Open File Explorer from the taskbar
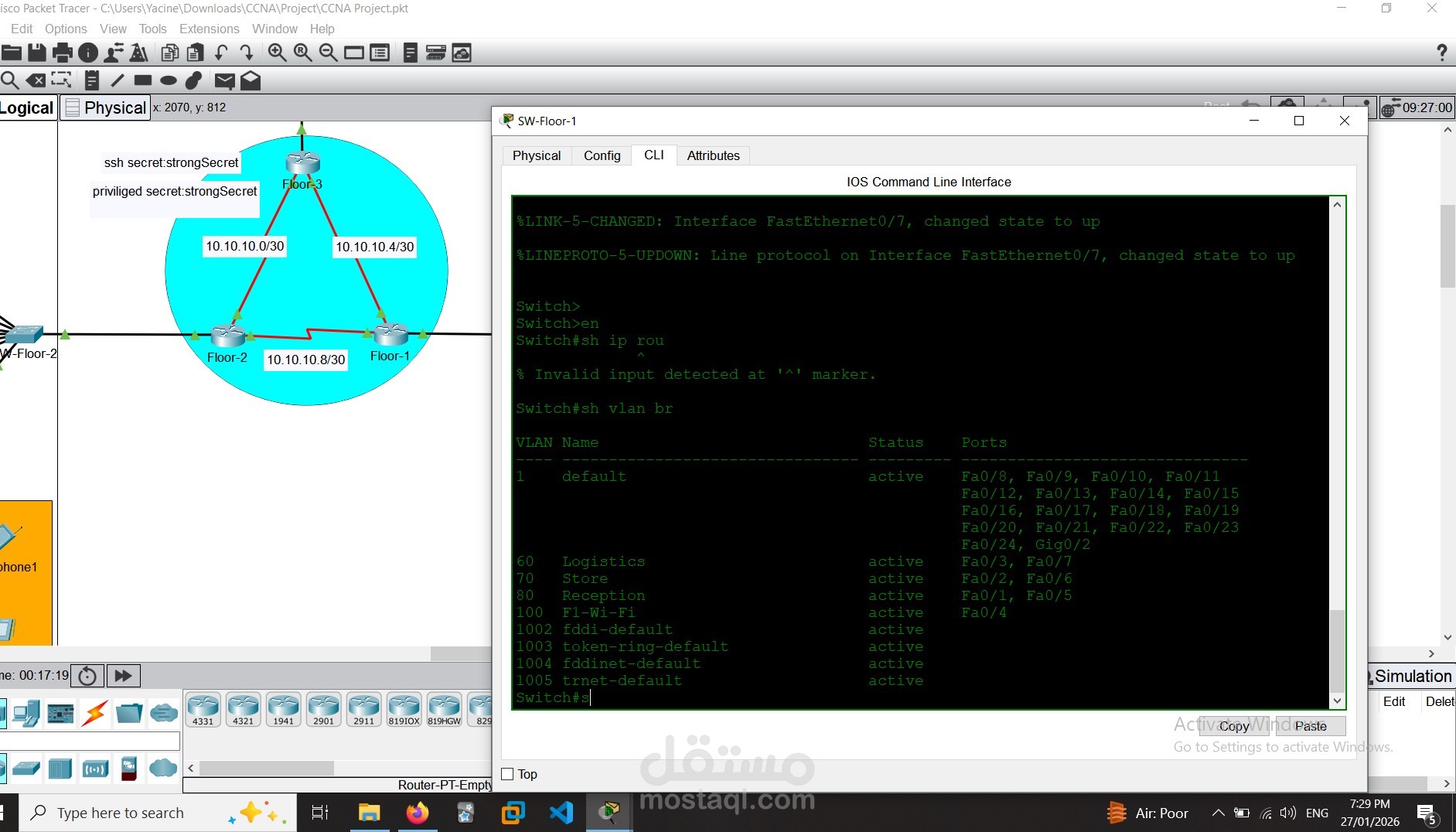 (370, 813)
